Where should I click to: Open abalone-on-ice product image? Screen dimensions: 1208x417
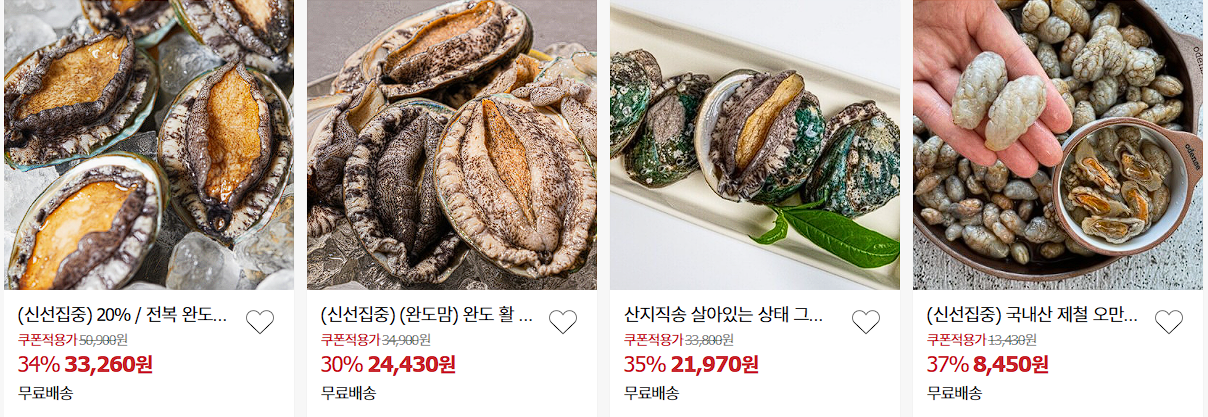[149, 145]
